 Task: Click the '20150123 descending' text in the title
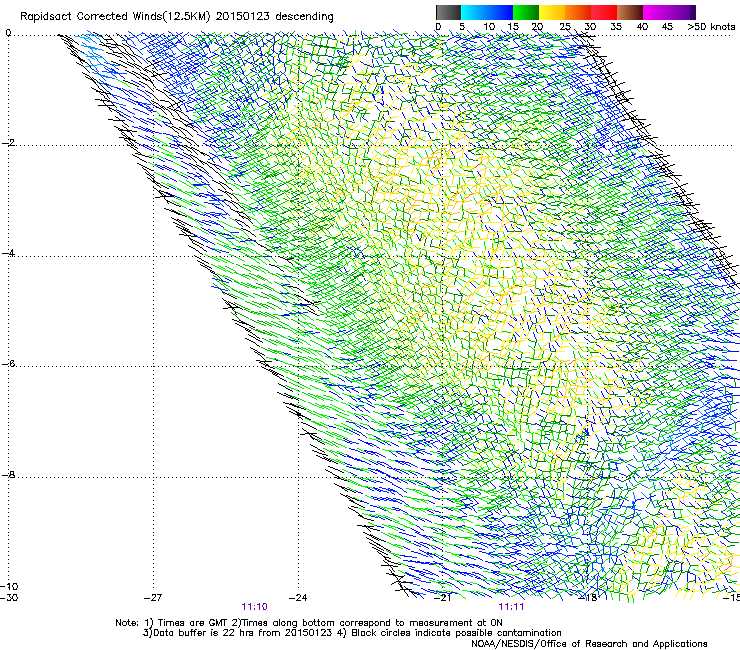pos(275,17)
